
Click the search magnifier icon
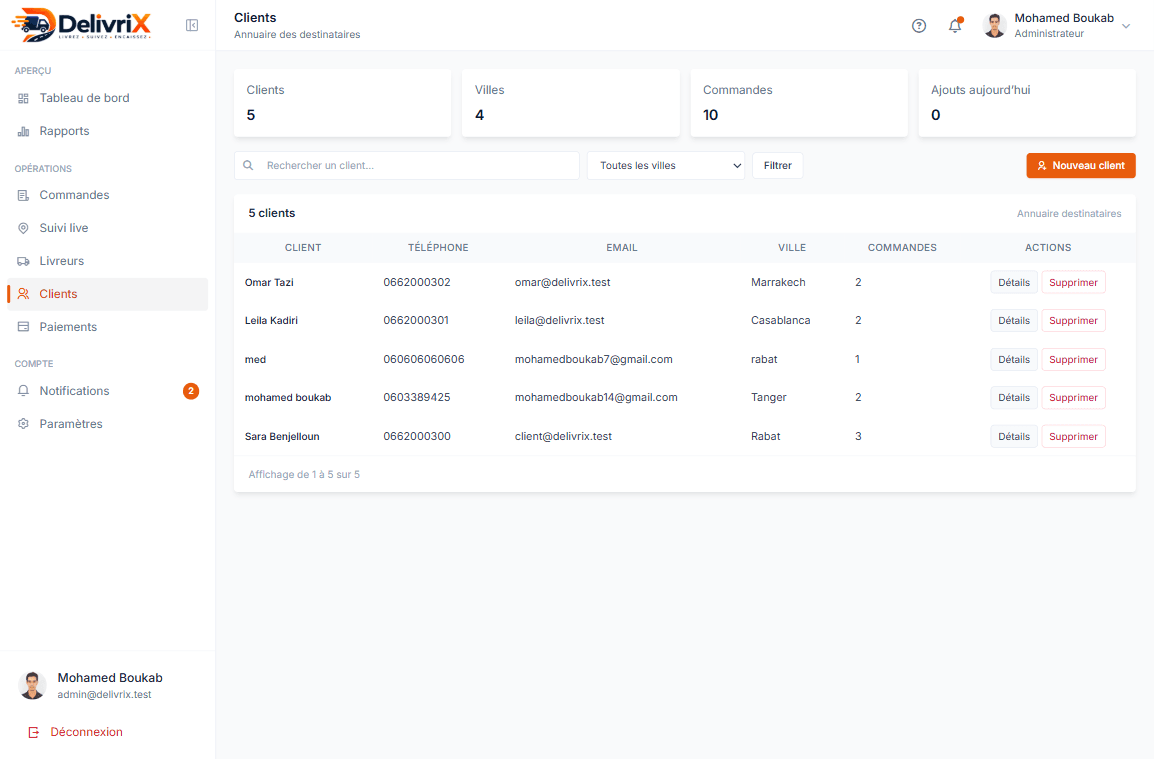click(x=249, y=166)
